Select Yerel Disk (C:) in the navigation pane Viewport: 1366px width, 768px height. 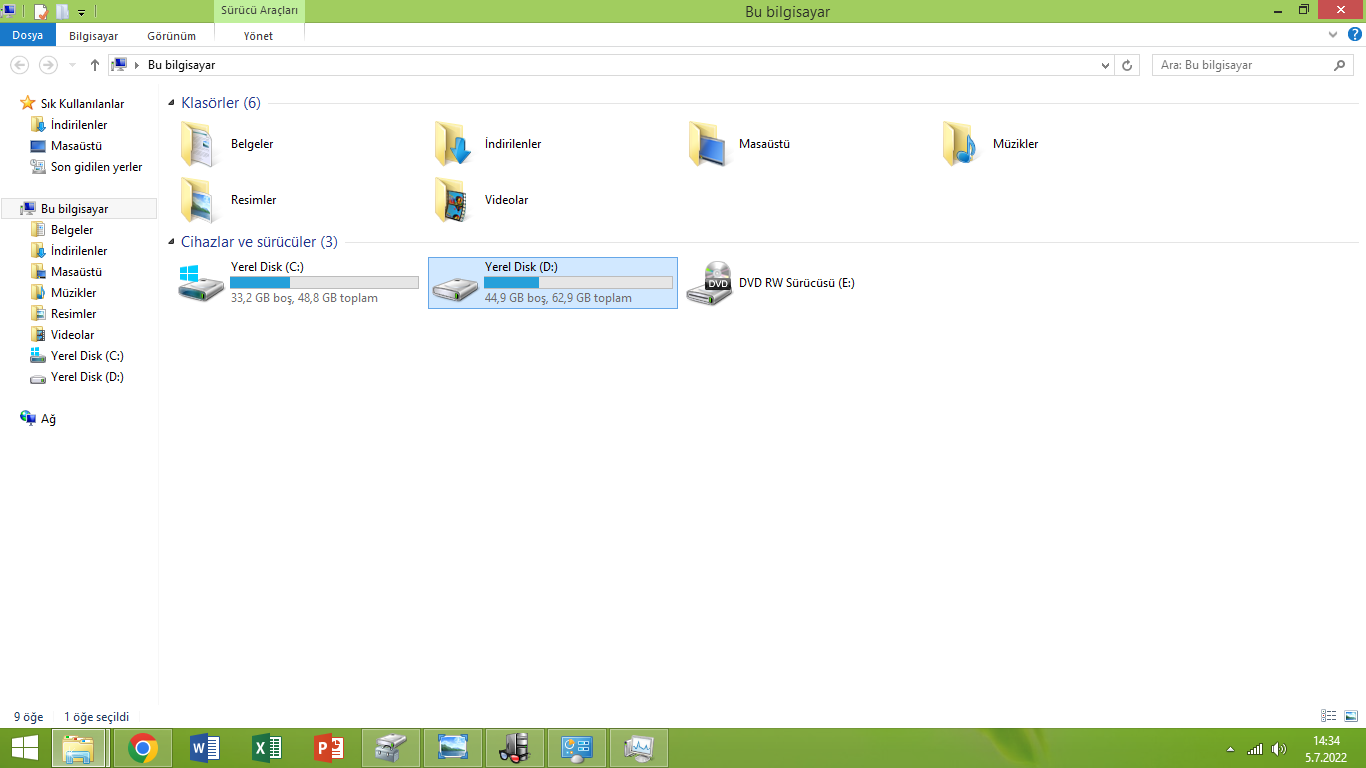pyautogui.click(x=87, y=356)
